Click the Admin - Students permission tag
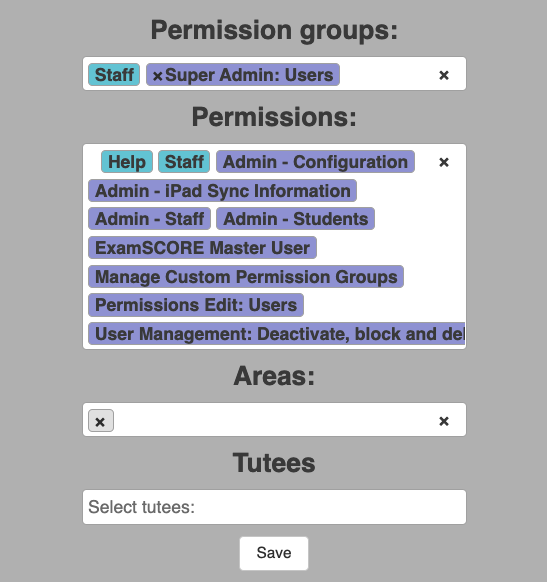The height and width of the screenshot is (582, 547). 295,219
